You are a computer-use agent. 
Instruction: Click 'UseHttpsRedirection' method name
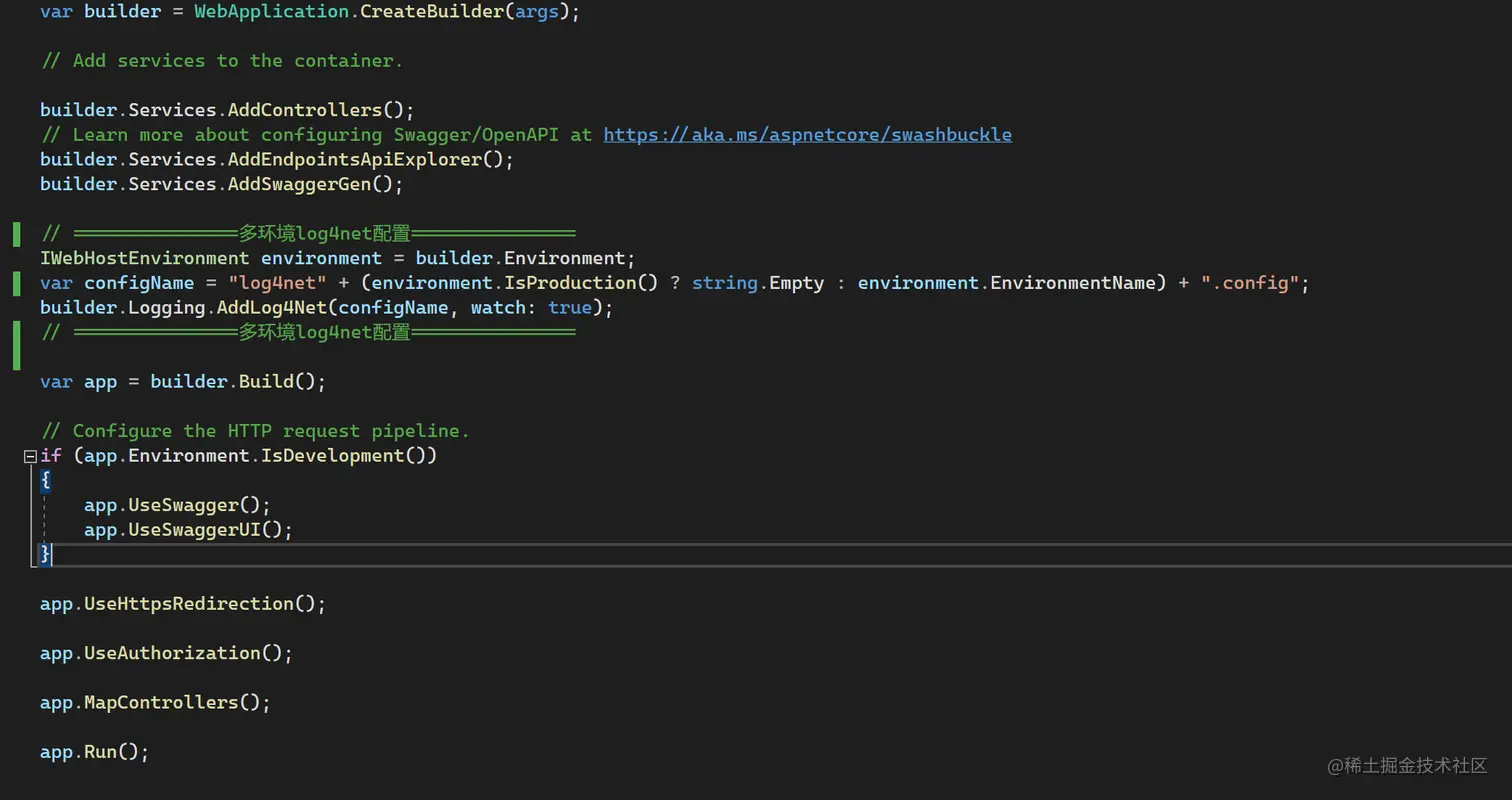tap(188, 604)
